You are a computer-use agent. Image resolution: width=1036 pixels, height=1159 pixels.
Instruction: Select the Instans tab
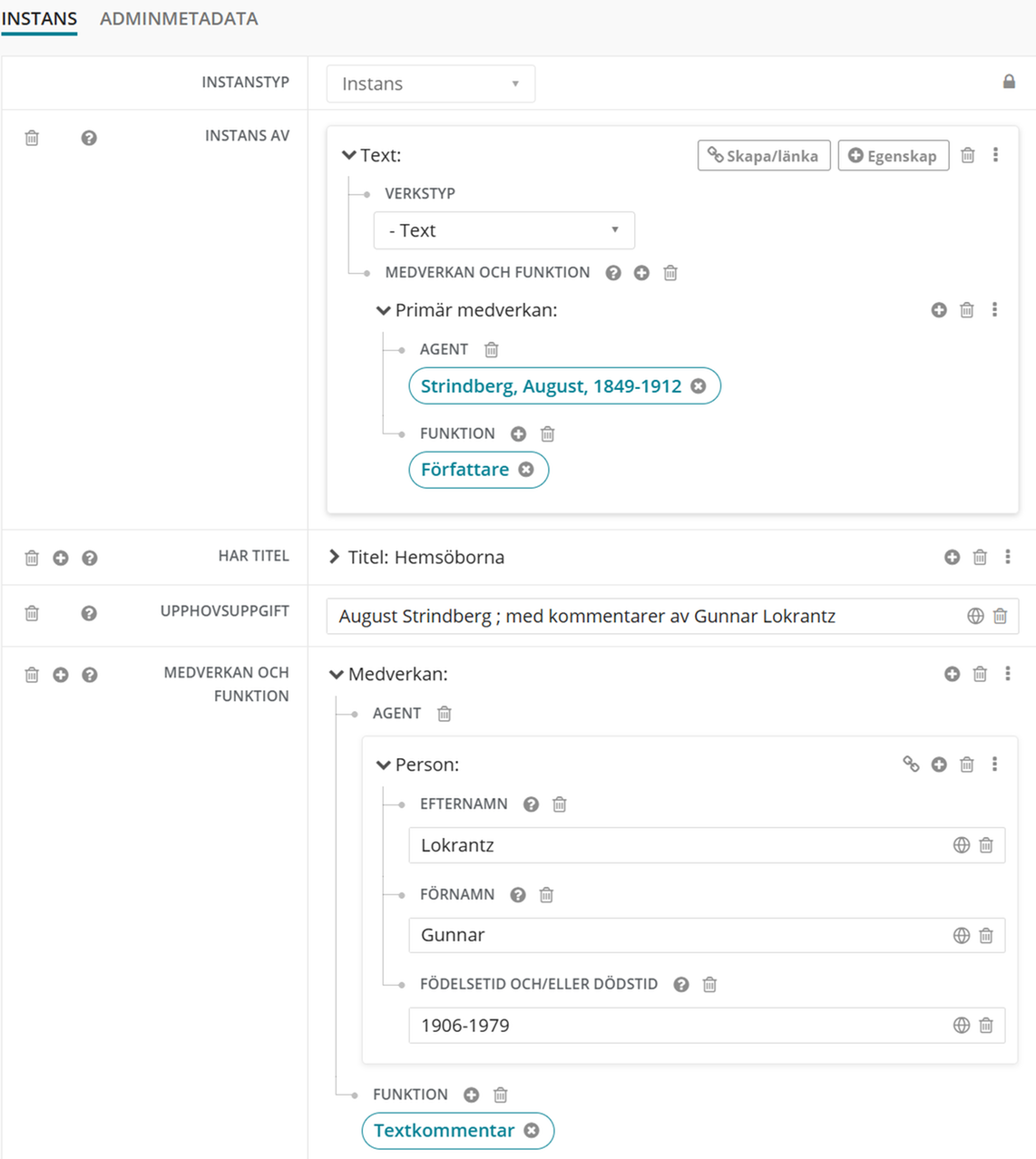coord(39,19)
